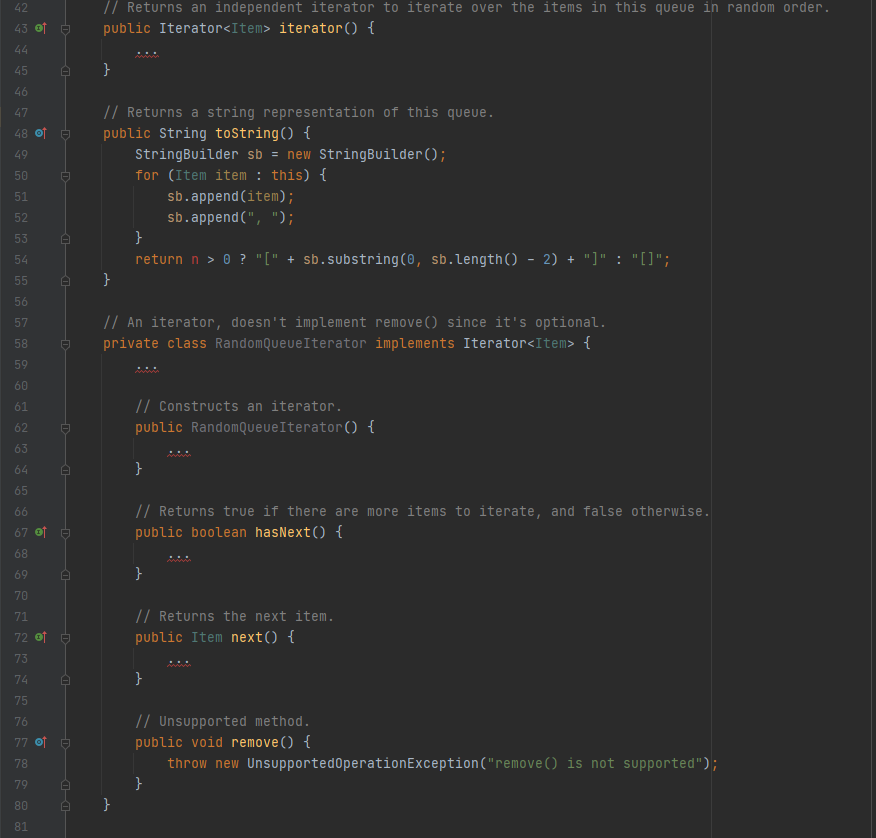
Task: Collapse the next() method using its fold marker on line 72
Action: point(65,639)
